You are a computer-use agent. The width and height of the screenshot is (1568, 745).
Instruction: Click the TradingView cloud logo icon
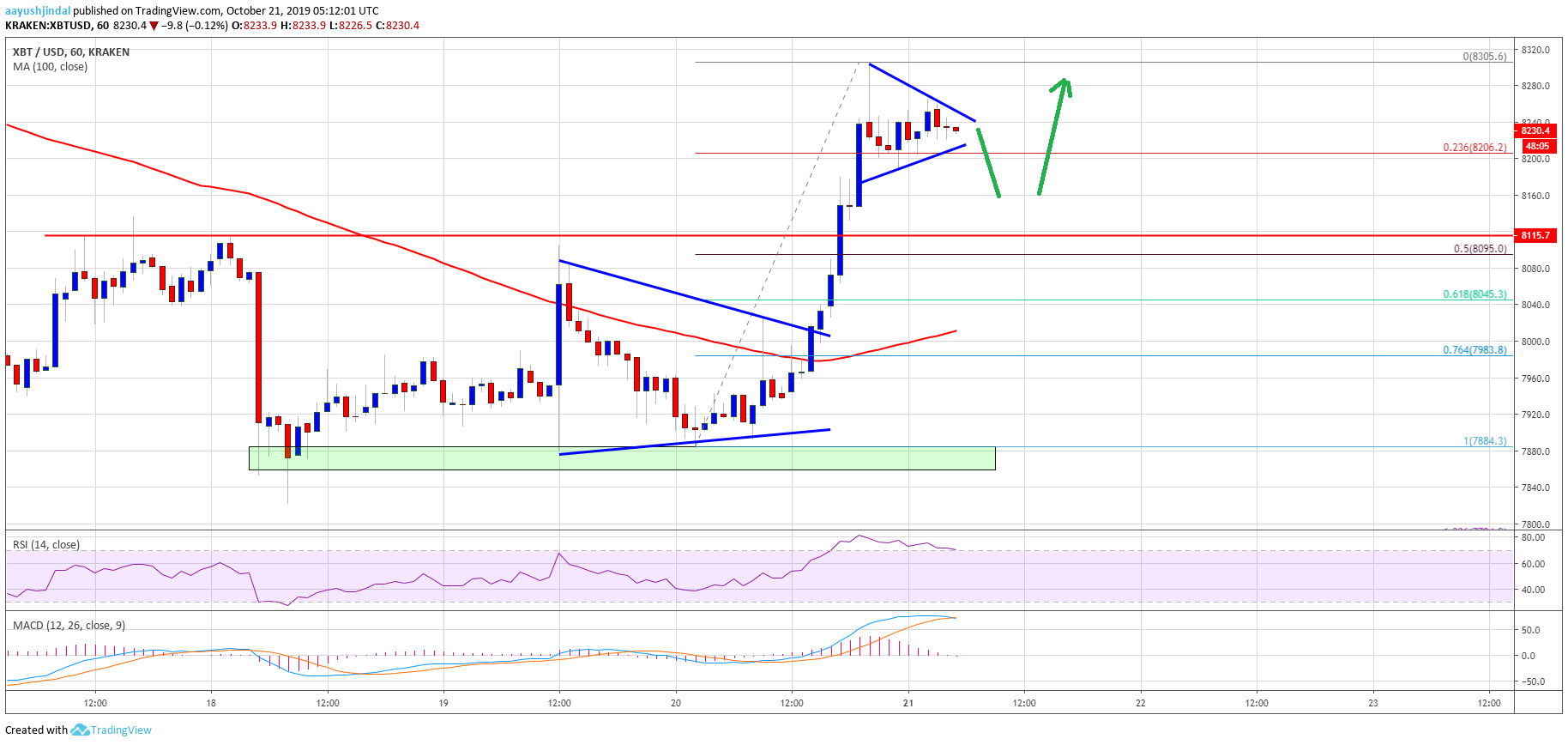[80, 730]
